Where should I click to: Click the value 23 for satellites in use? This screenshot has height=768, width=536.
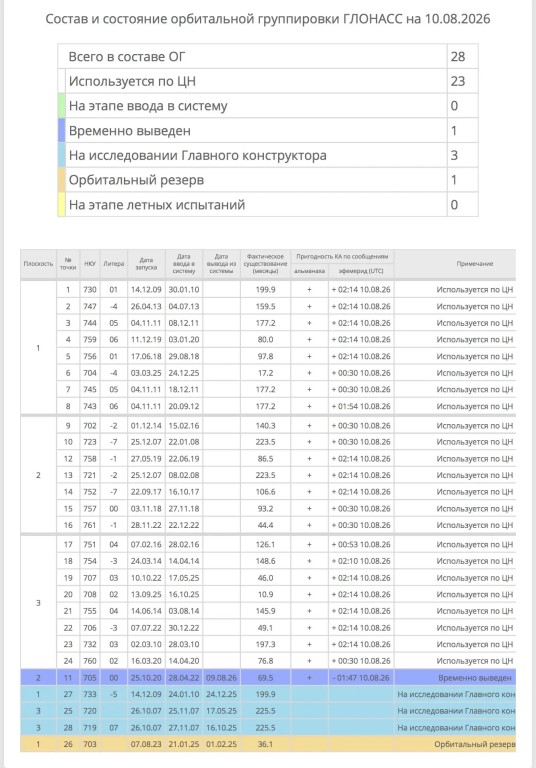(x=458, y=81)
